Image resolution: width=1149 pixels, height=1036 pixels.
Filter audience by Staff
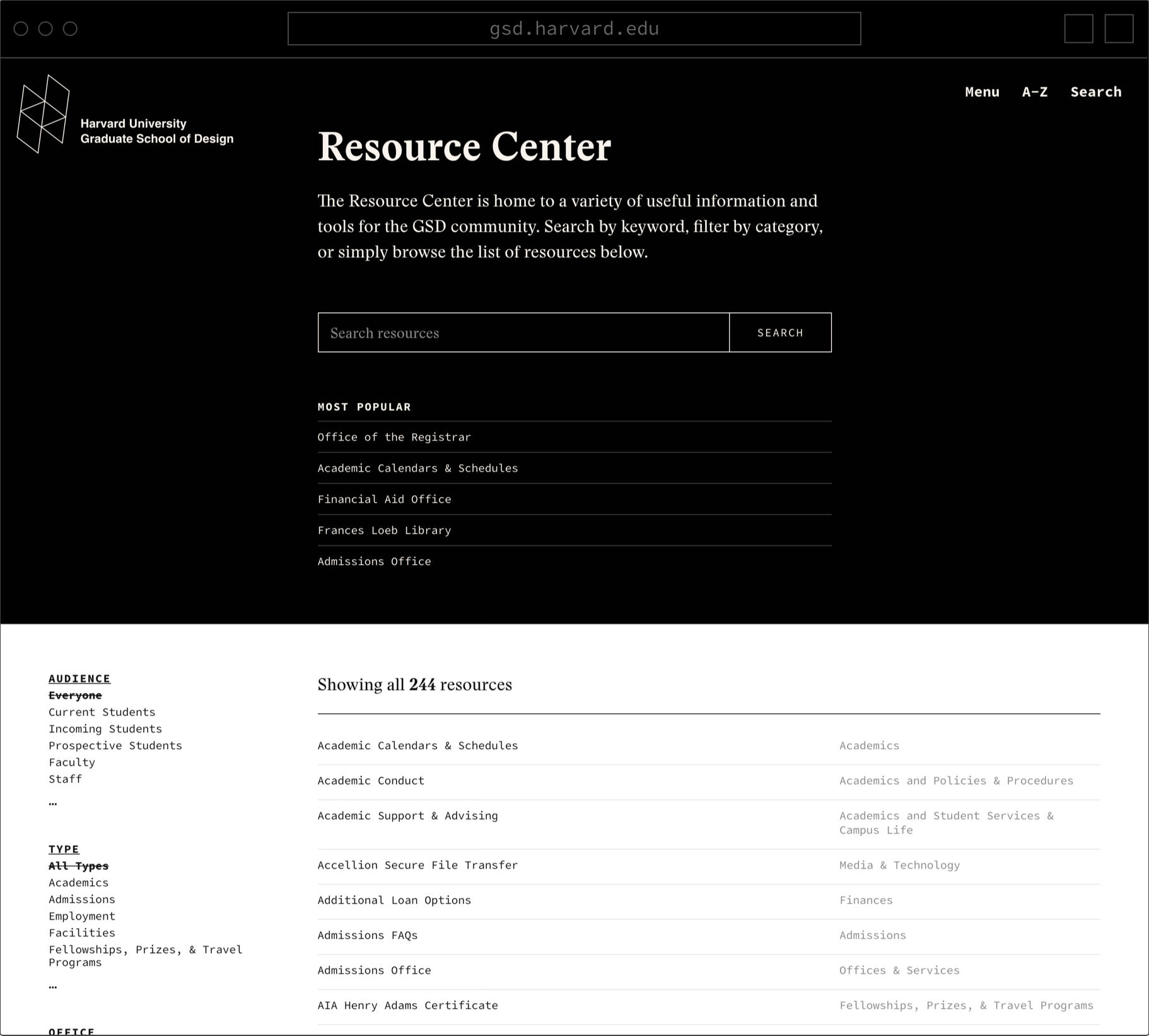pyautogui.click(x=65, y=779)
